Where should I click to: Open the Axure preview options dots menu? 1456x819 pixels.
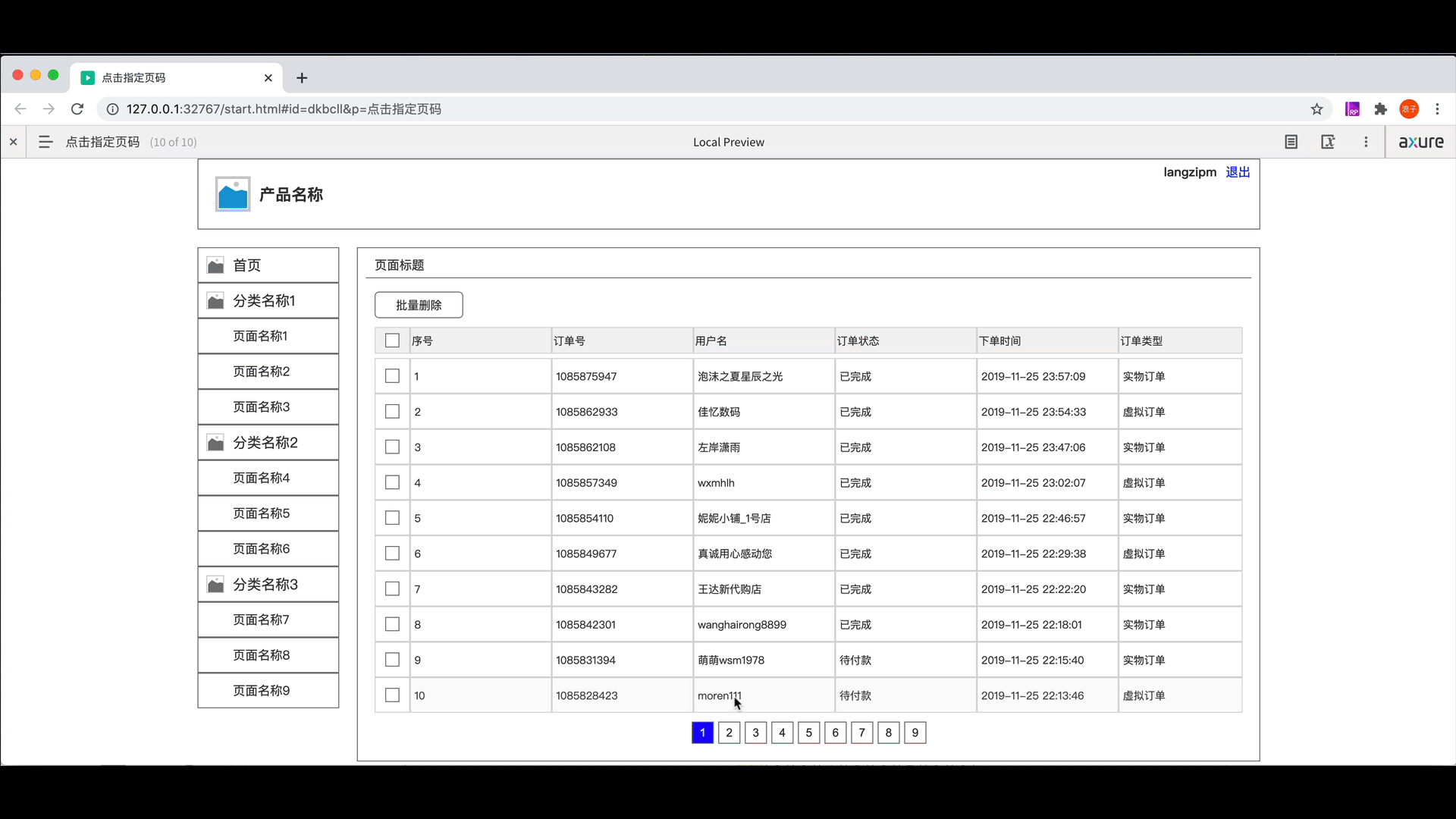[x=1366, y=142]
